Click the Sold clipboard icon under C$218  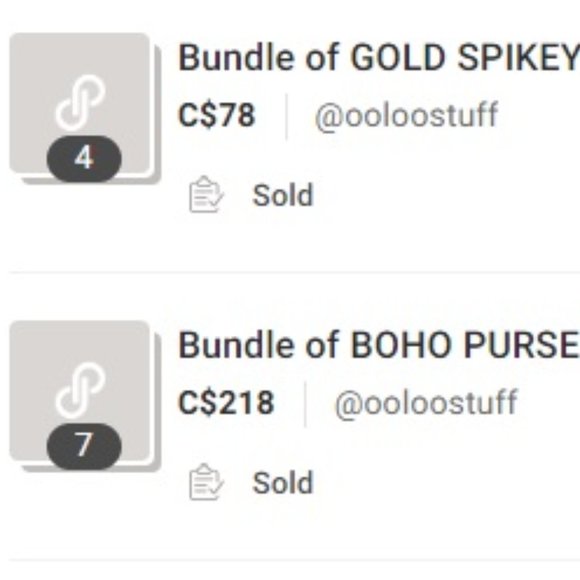[x=206, y=482]
